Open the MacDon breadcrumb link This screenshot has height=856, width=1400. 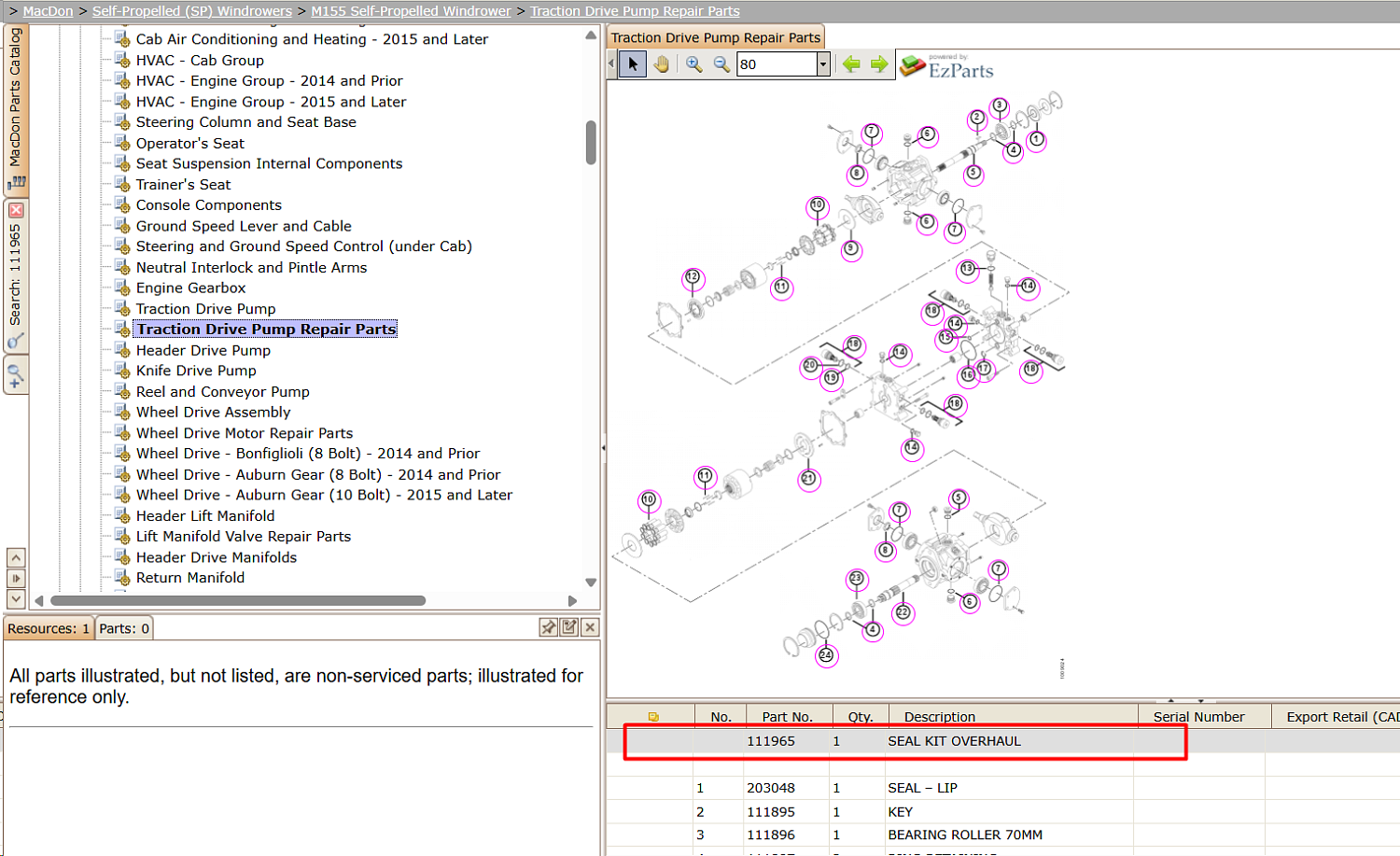click(48, 11)
